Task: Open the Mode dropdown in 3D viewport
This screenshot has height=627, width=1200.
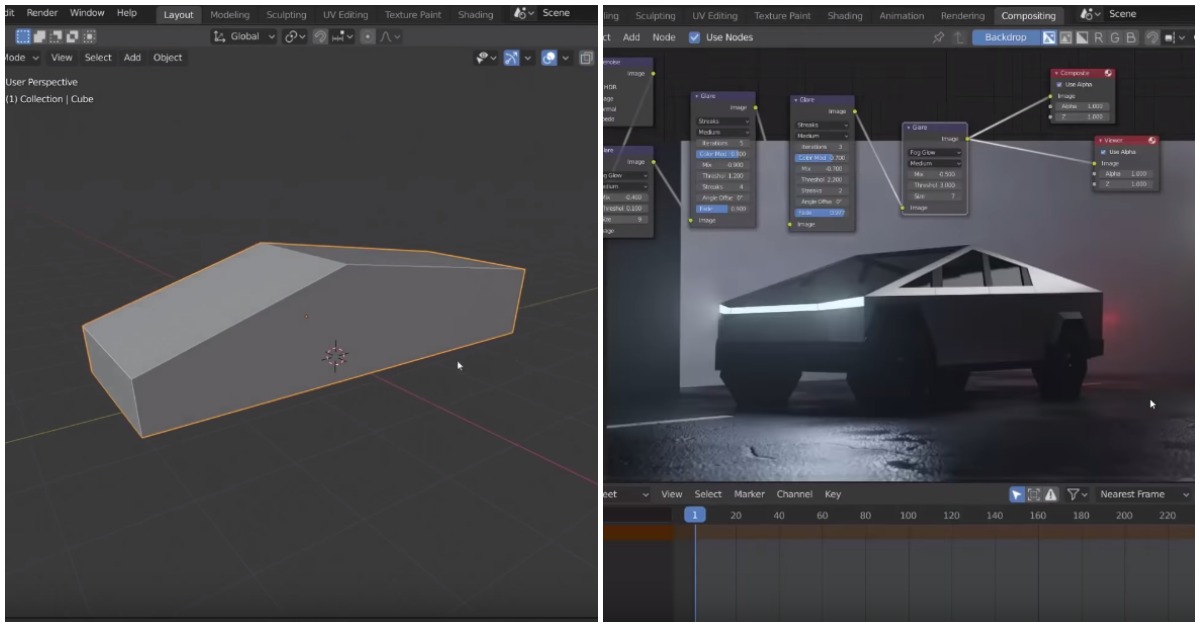Action: tap(22, 57)
